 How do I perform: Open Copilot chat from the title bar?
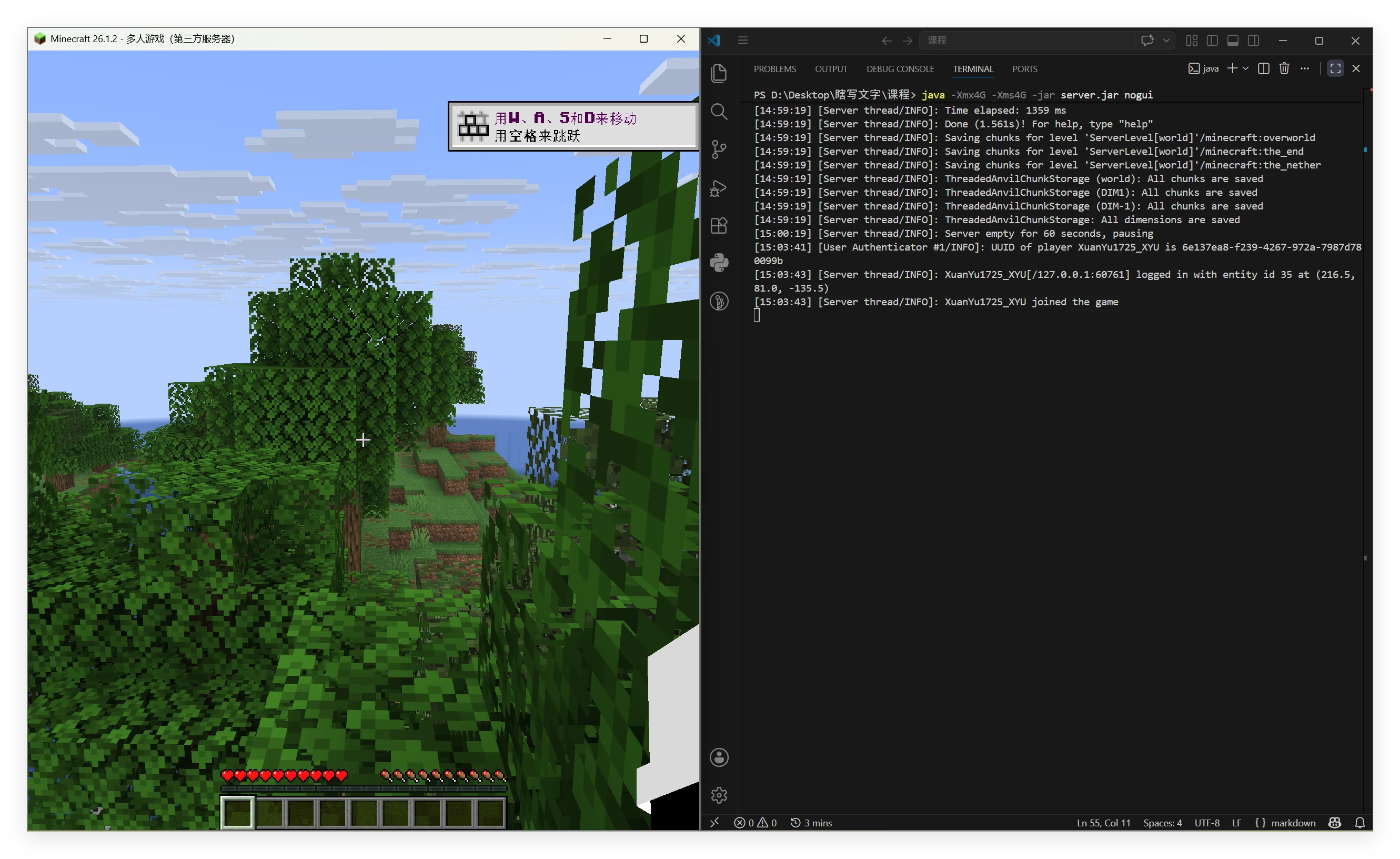point(1147,41)
